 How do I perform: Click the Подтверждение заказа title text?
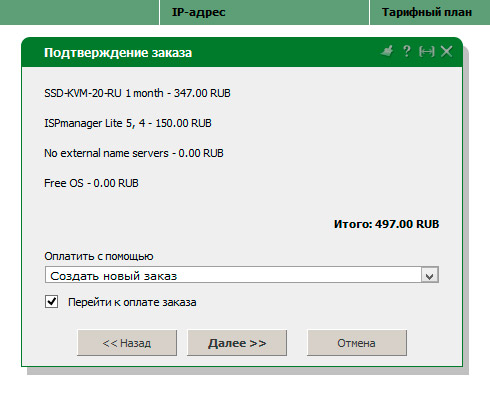(118, 53)
